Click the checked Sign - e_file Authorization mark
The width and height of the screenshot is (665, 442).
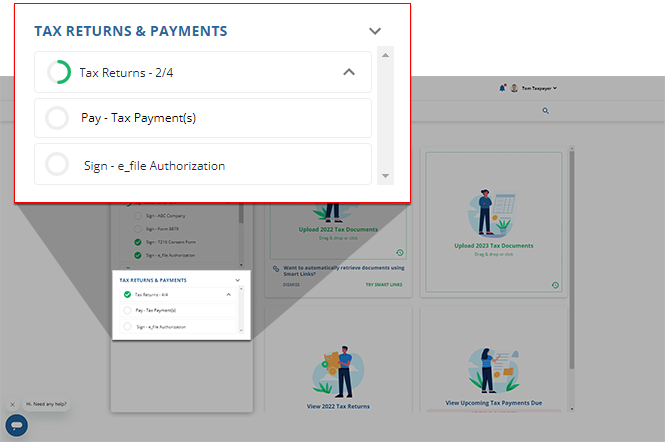click(137, 255)
